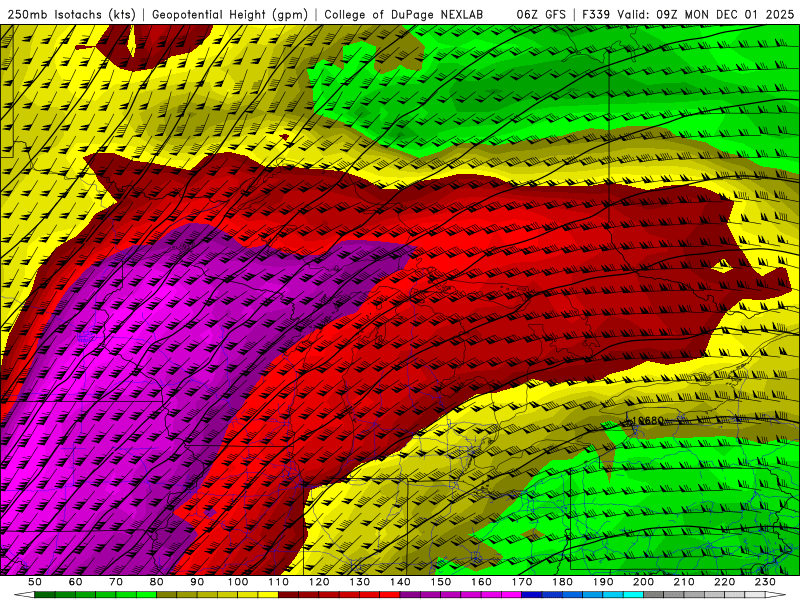This screenshot has width=800, height=600.
Task: Pick the bright red swatch ending at 140 kts
Action: click(x=390, y=595)
